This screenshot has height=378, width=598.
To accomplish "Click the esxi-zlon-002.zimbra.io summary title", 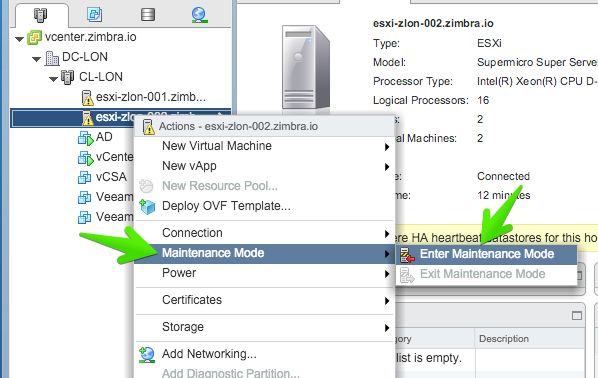I will point(433,24).
